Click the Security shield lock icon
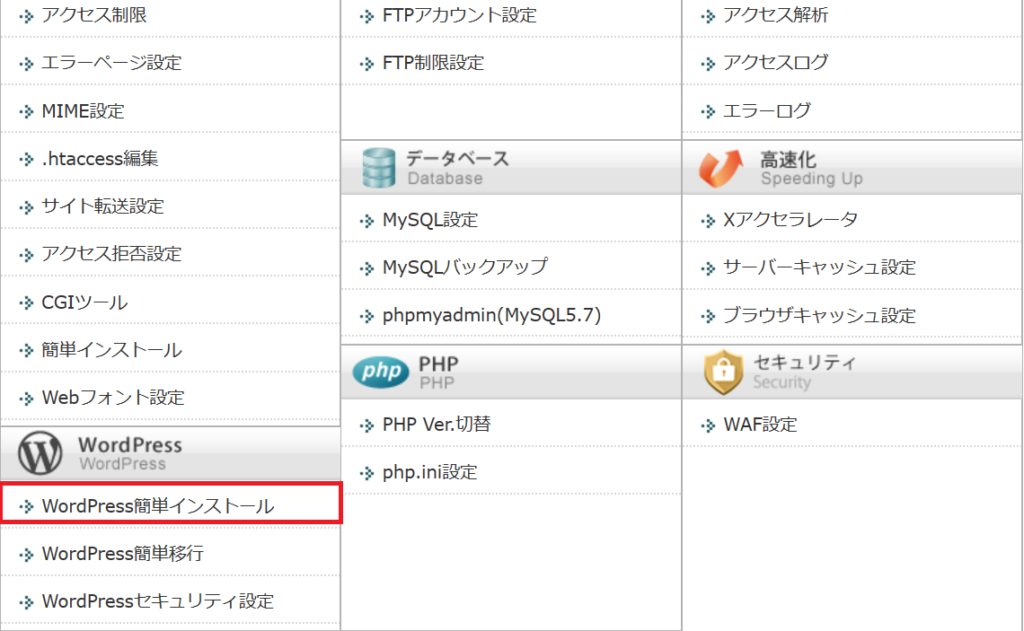The image size is (1024, 631). tap(724, 372)
